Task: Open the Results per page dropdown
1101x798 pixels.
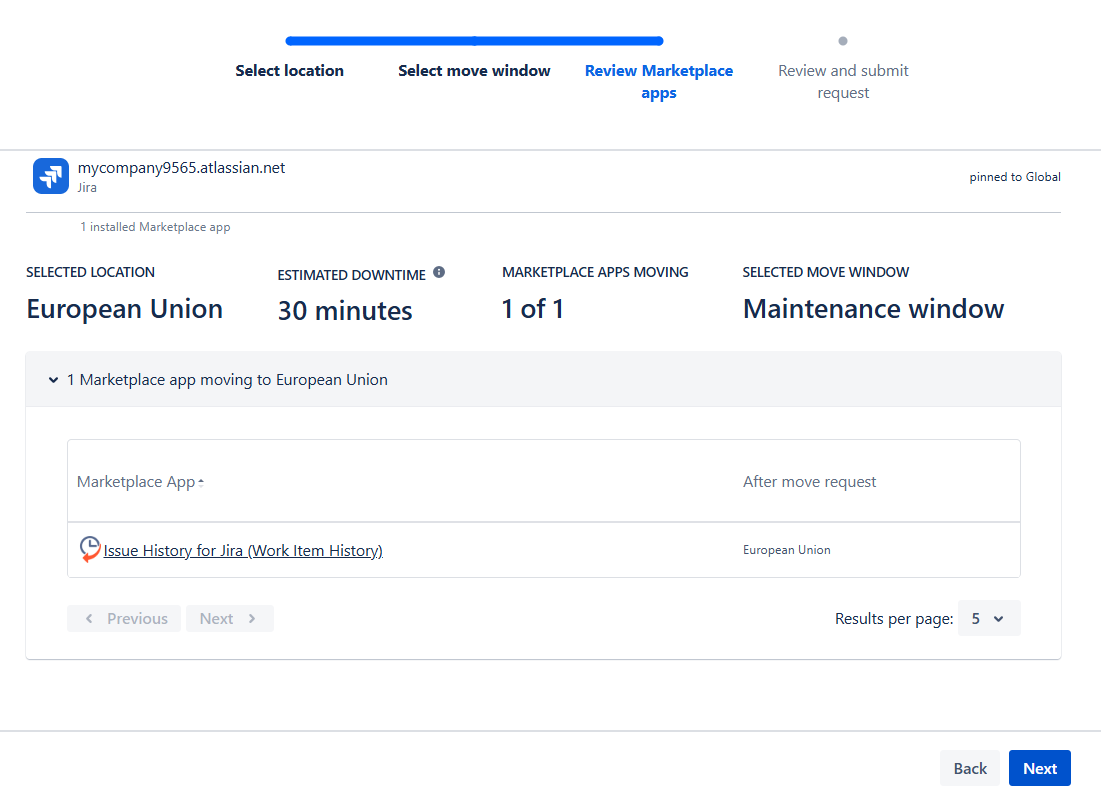Action: (x=988, y=618)
